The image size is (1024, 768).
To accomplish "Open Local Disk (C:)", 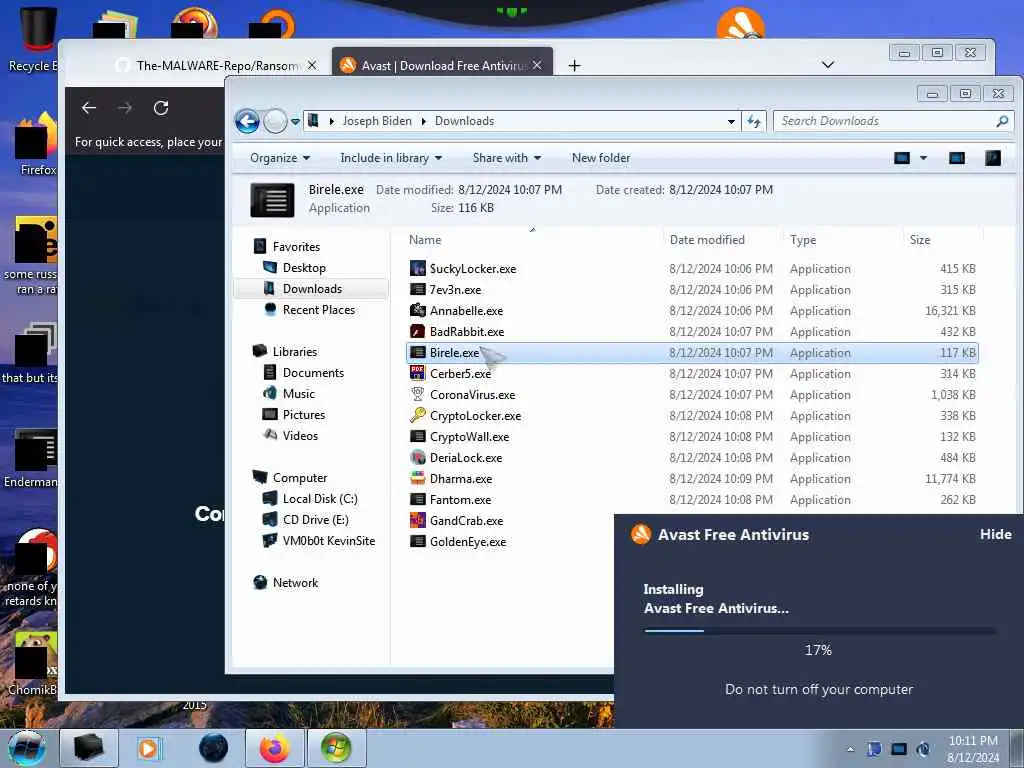I will tap(320, 498).
